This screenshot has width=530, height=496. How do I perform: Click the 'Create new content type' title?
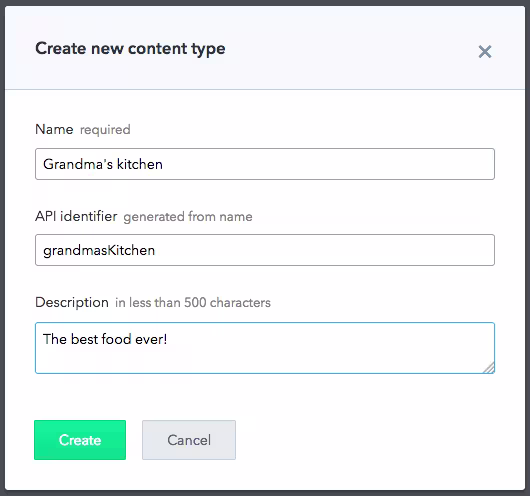tap(130, 49)
